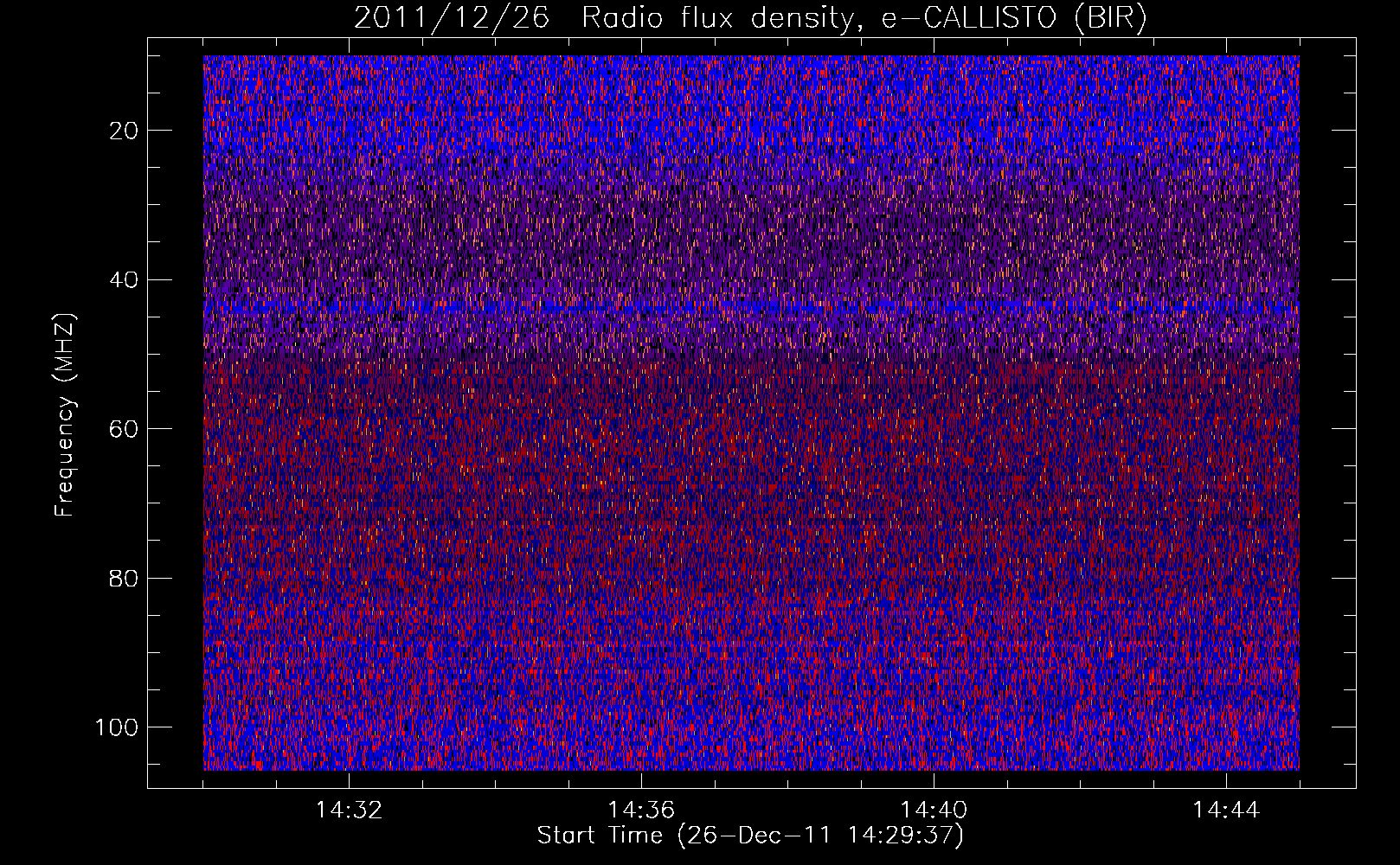Pick the 80 frequency tick label
This screenshot has height=865, width=1400.
[x=125, y=578]
